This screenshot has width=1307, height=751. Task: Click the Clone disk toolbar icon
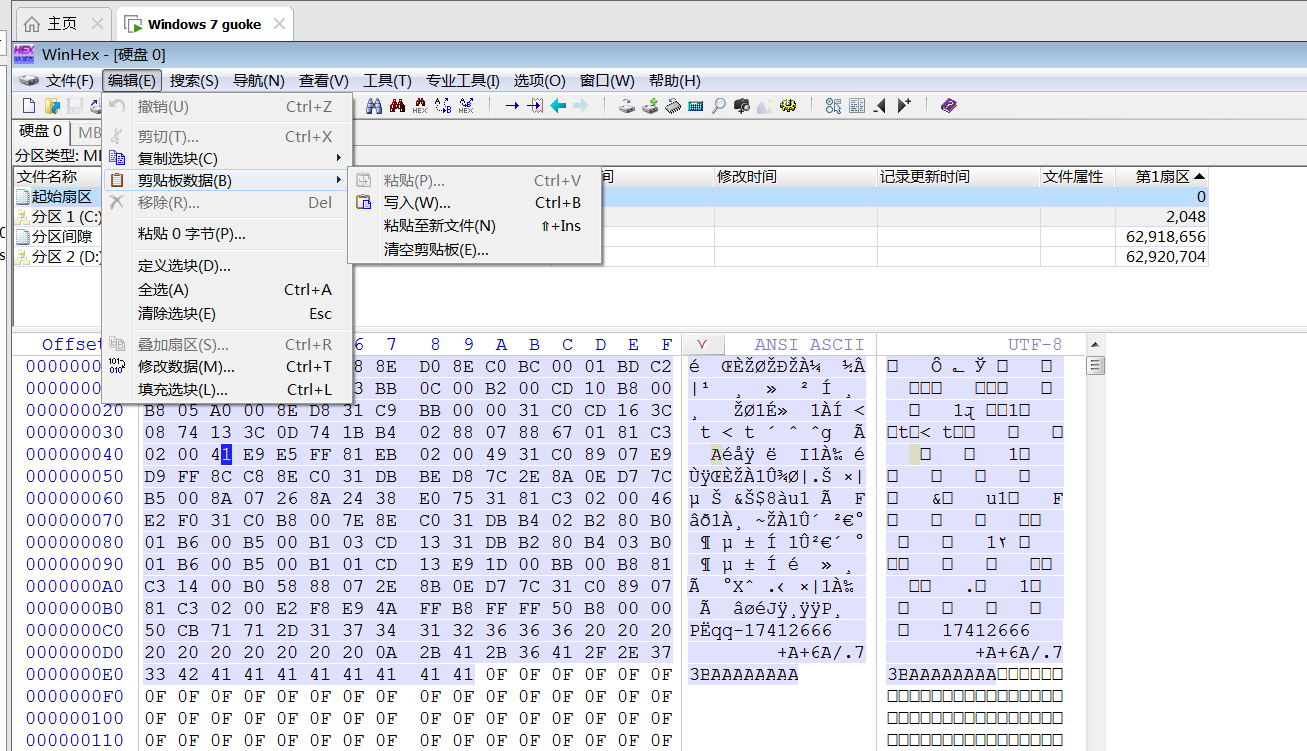pyautogui.click(x=650, y=105)
